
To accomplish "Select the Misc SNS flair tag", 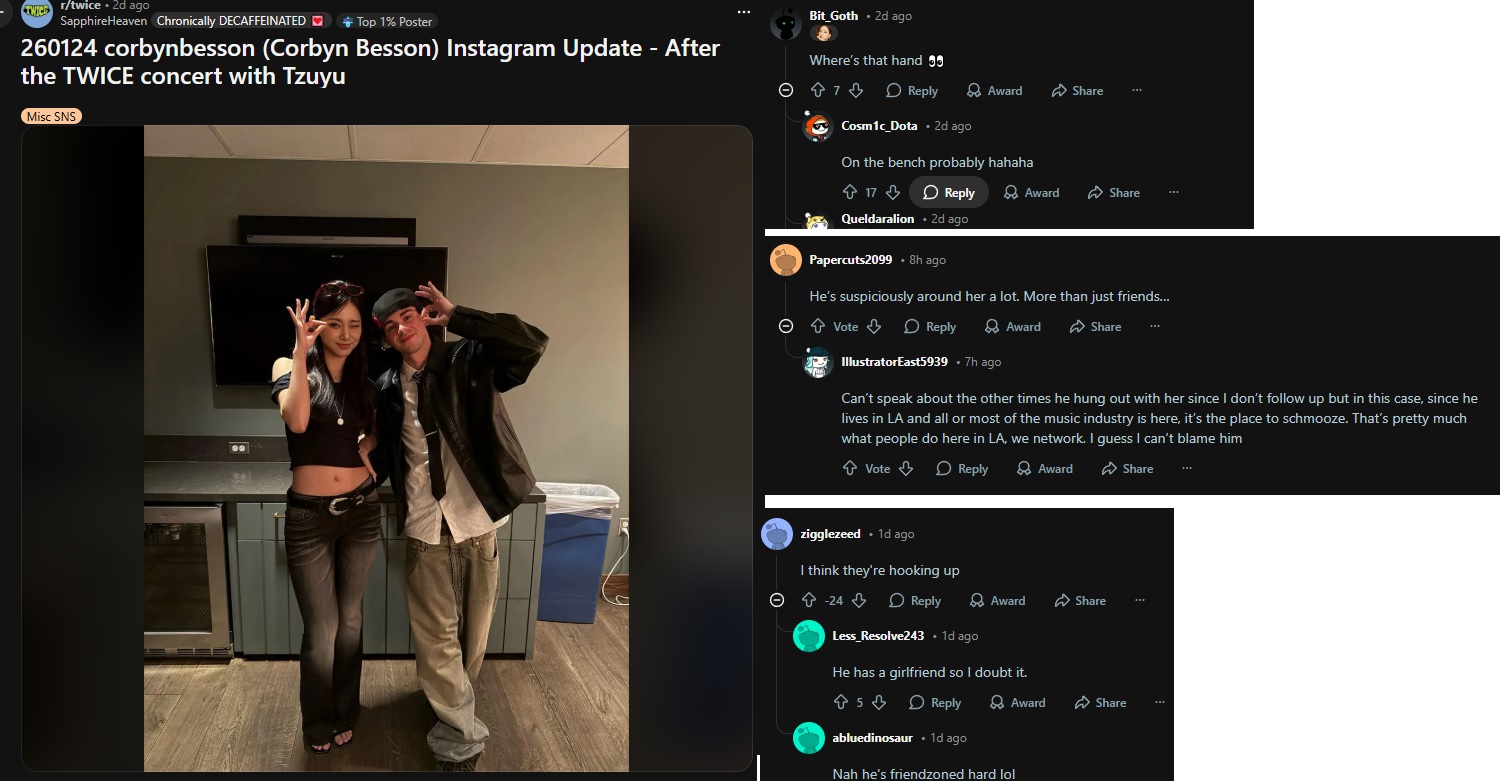I will click(51, 116).
